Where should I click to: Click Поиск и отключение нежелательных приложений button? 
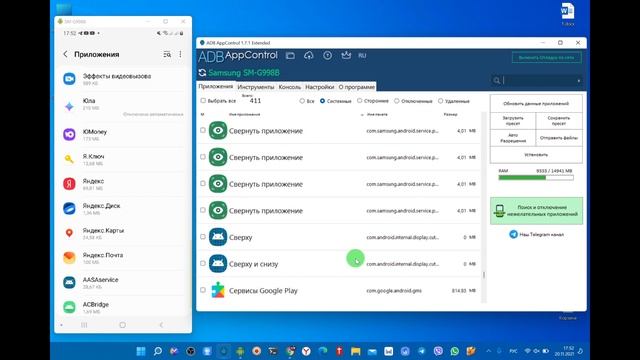(x=536, y=211)
